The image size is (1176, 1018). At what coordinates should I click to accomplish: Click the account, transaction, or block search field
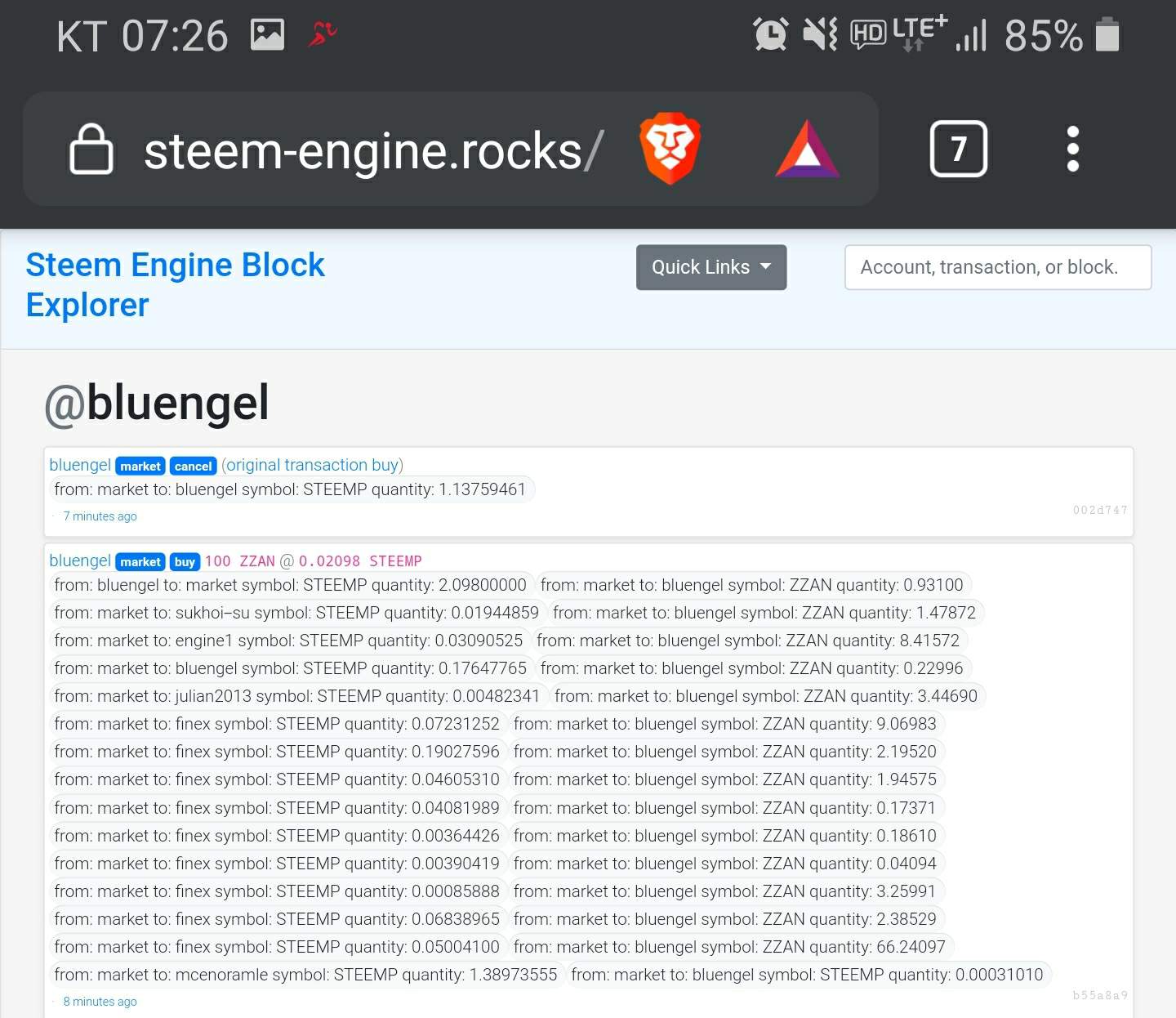[x=997, y=267]
